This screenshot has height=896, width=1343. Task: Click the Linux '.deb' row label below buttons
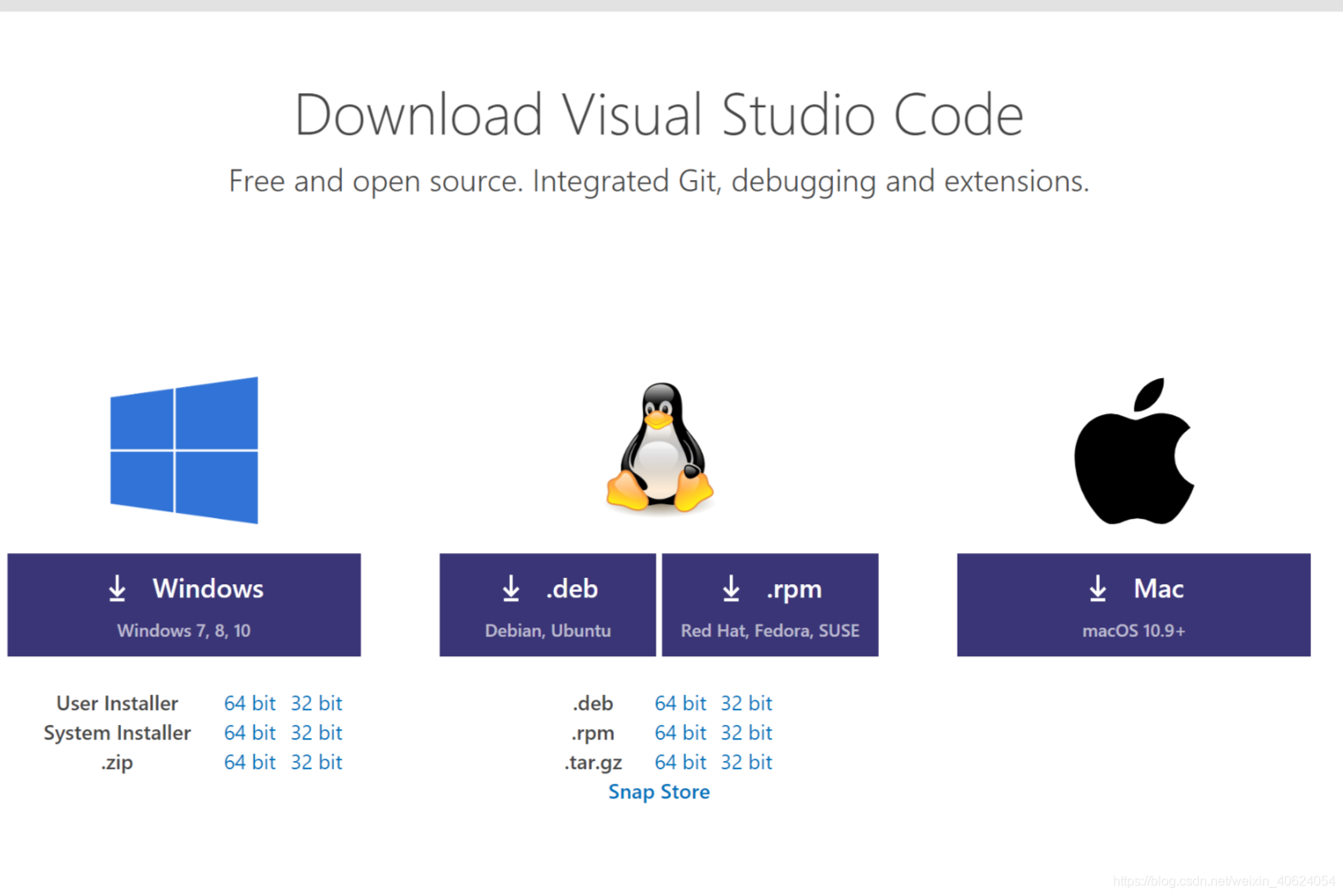click(593, 703)
